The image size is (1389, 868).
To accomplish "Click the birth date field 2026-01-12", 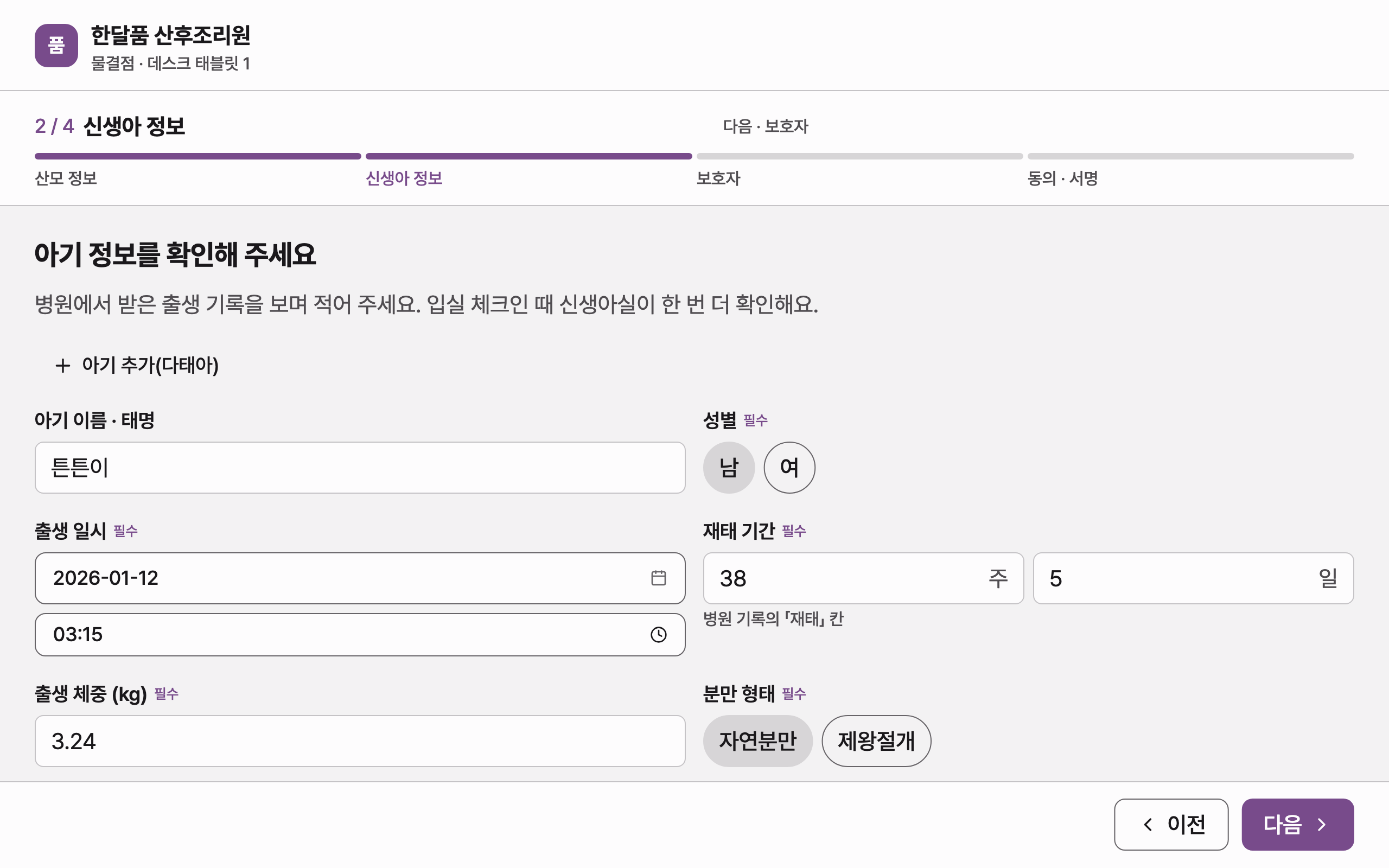I will (360, 578).
